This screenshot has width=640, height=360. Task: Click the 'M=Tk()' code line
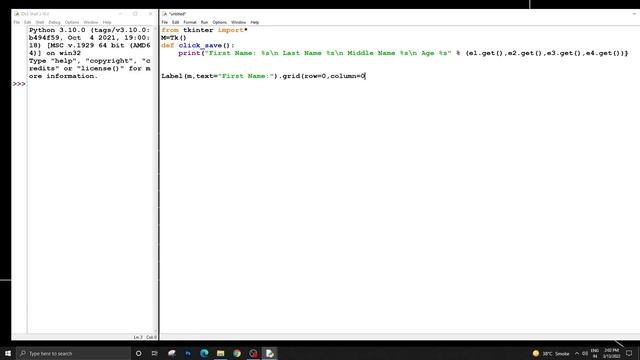click(x=174, y=38)
